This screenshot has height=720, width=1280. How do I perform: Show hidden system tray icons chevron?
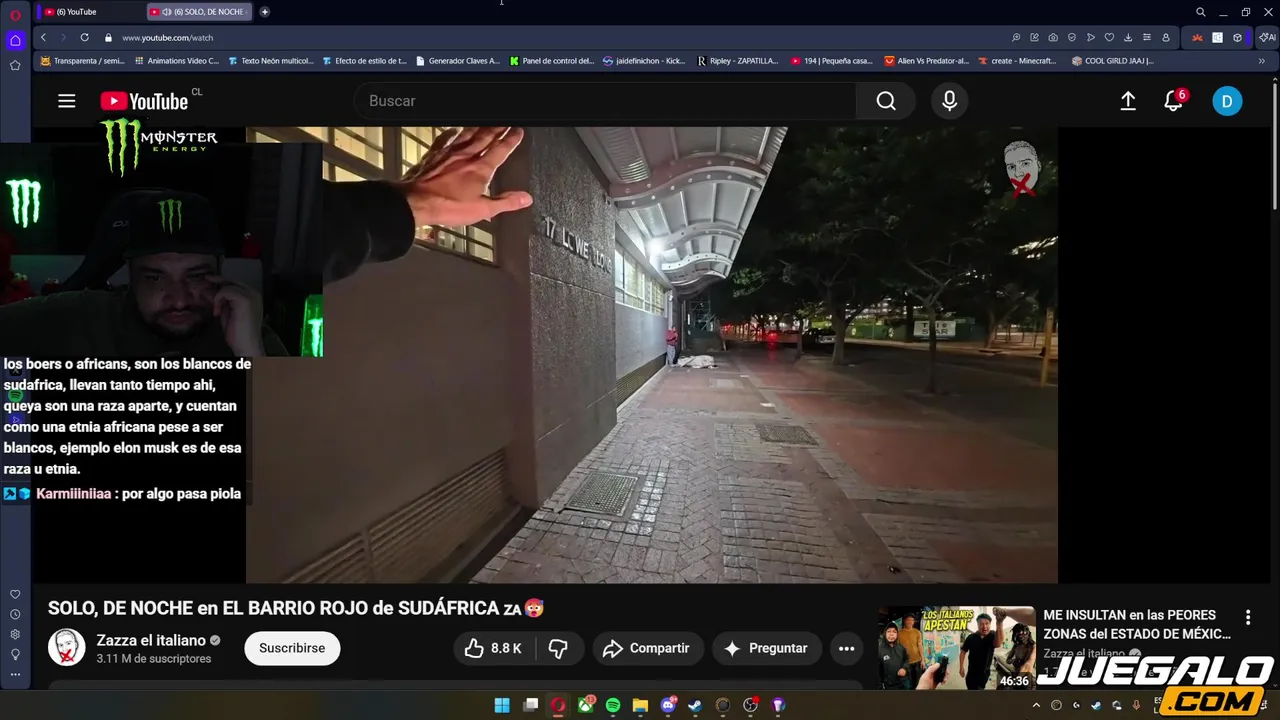point(1037,705)
